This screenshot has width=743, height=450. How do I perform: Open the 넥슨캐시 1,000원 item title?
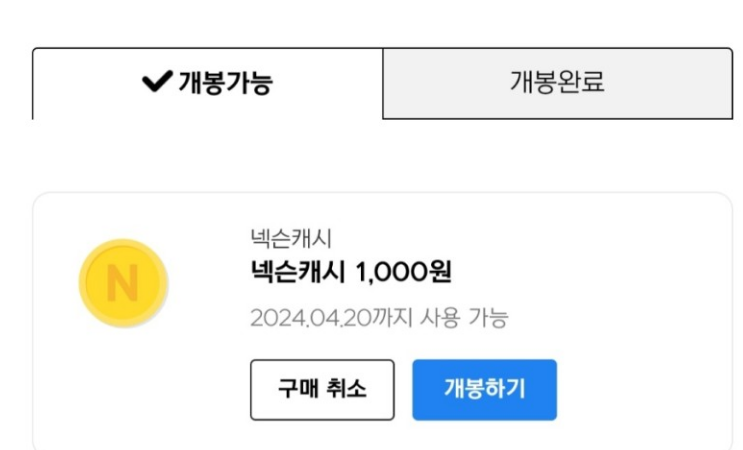(352, 272)
